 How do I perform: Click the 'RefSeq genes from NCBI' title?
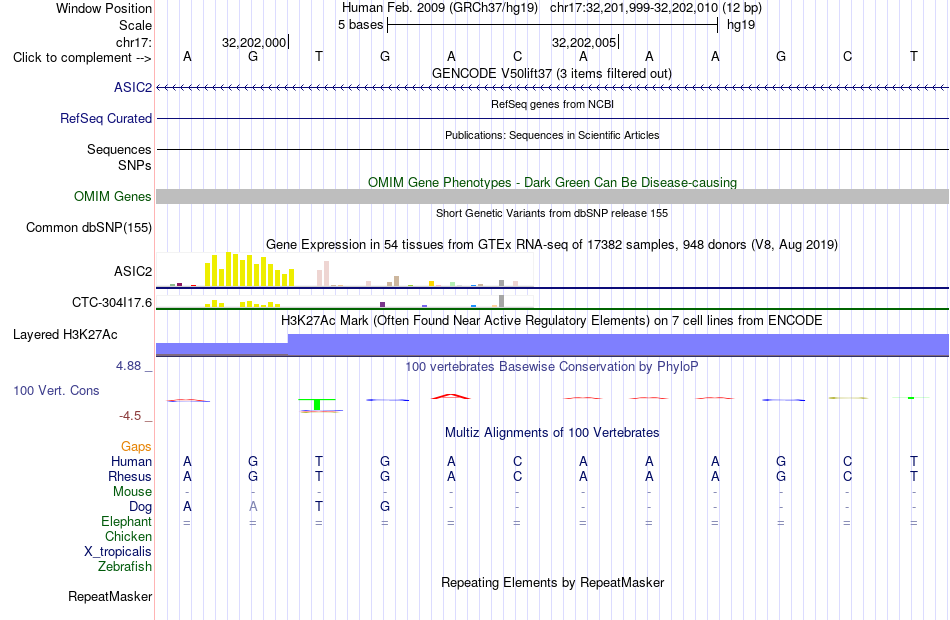[552, 104]
